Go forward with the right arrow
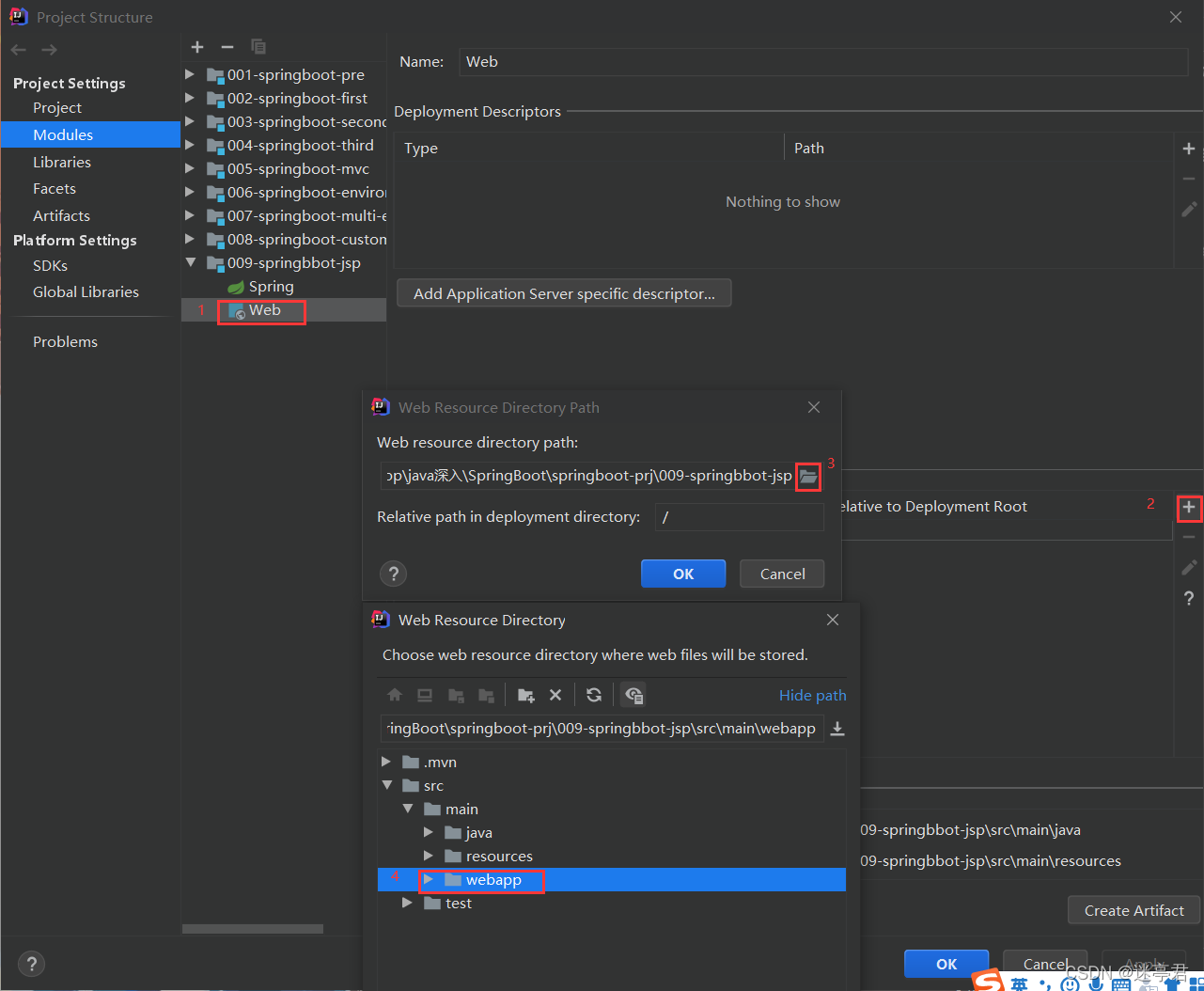This screenshot has width=1204, height=991. click(x=50, y=50)
